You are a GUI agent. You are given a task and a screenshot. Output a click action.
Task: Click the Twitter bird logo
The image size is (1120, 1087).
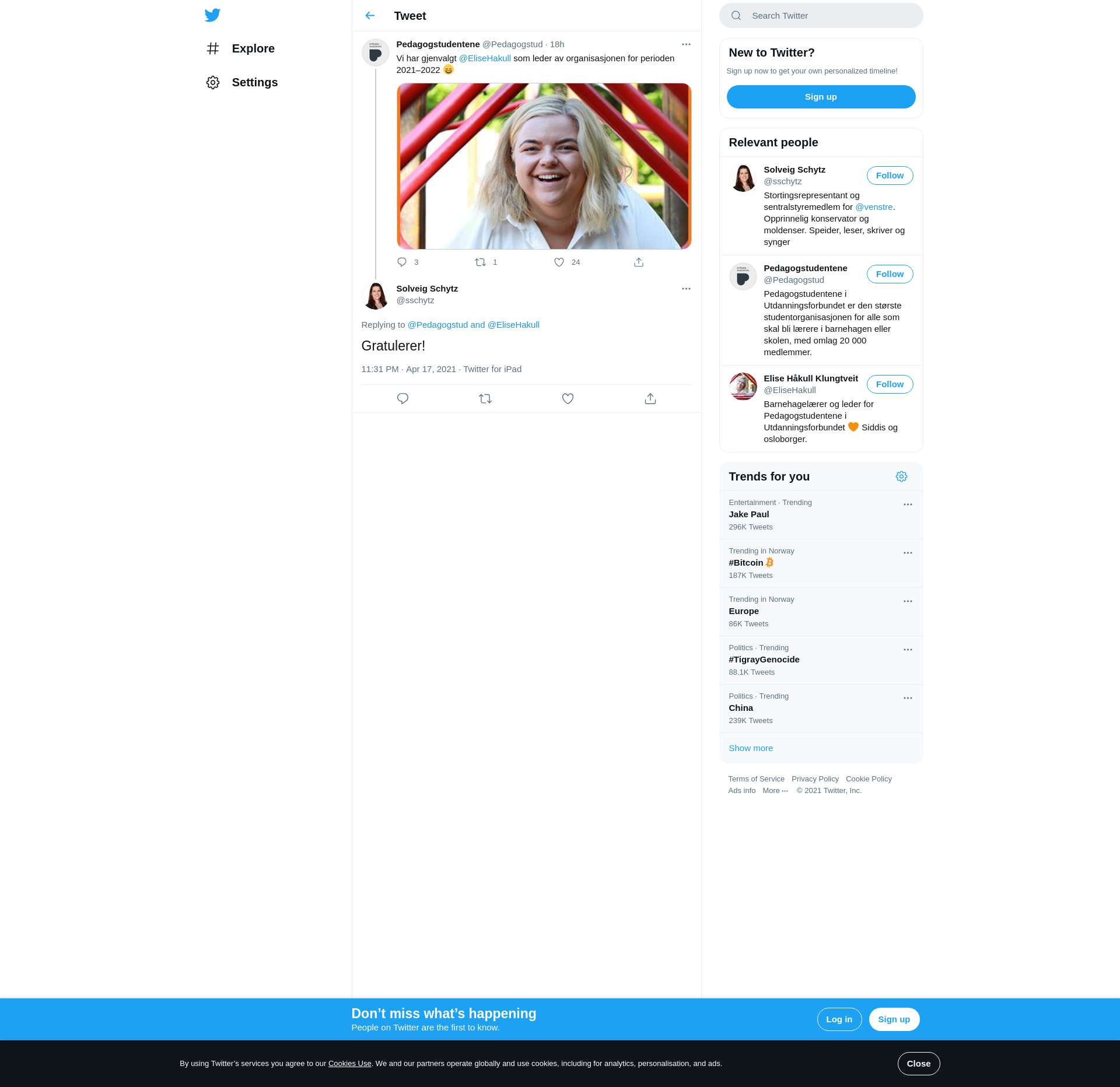pos(212,15)
